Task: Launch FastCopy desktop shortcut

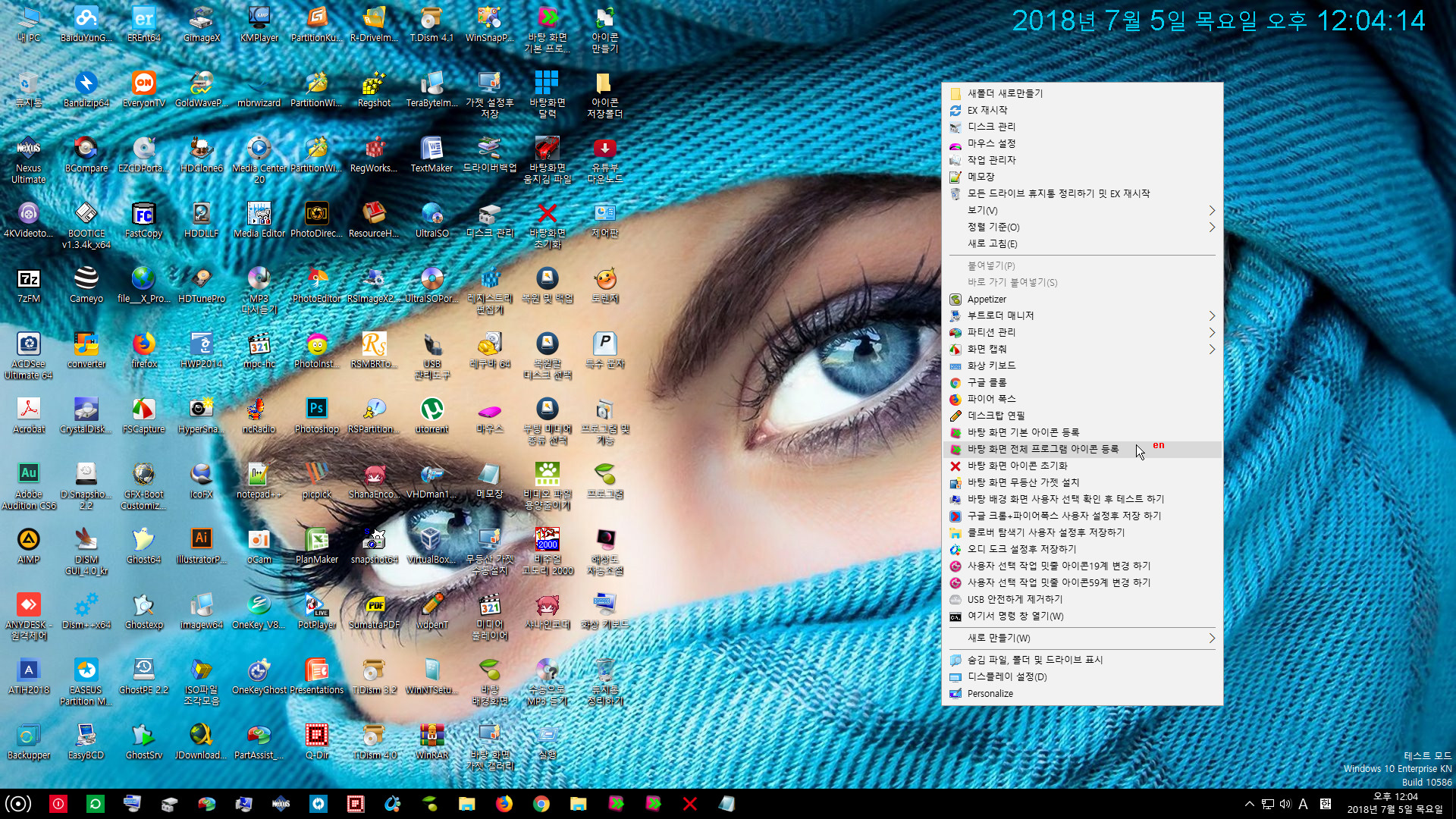Action: click(143, 220)
